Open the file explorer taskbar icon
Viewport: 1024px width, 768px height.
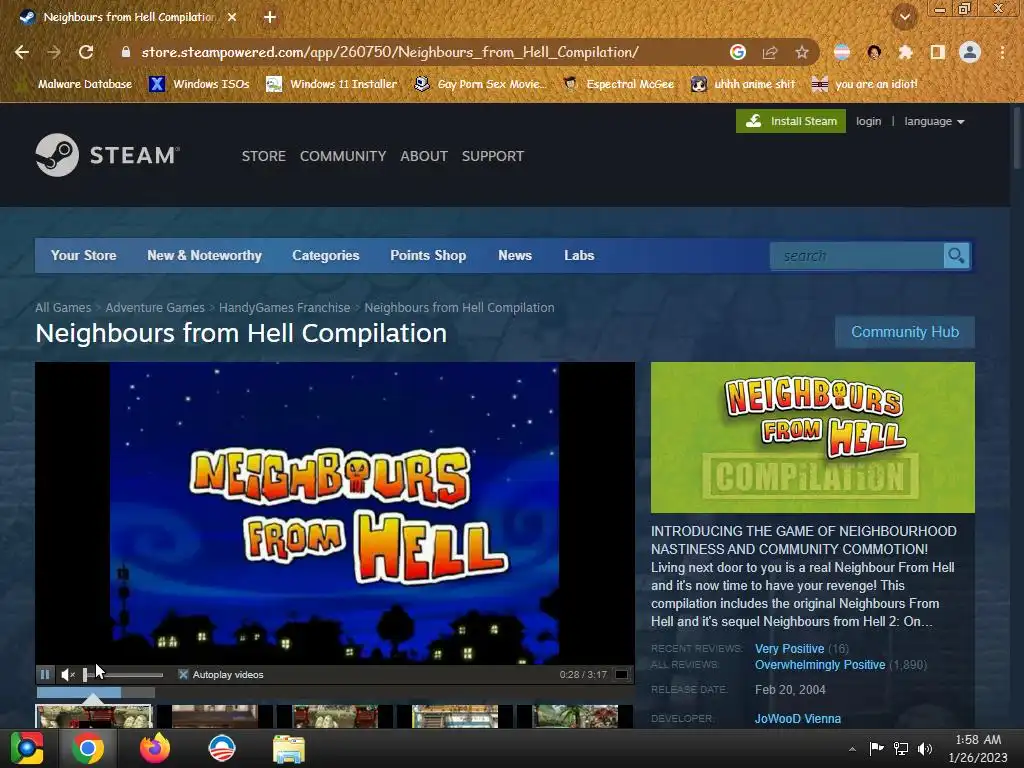pos(289,749)
